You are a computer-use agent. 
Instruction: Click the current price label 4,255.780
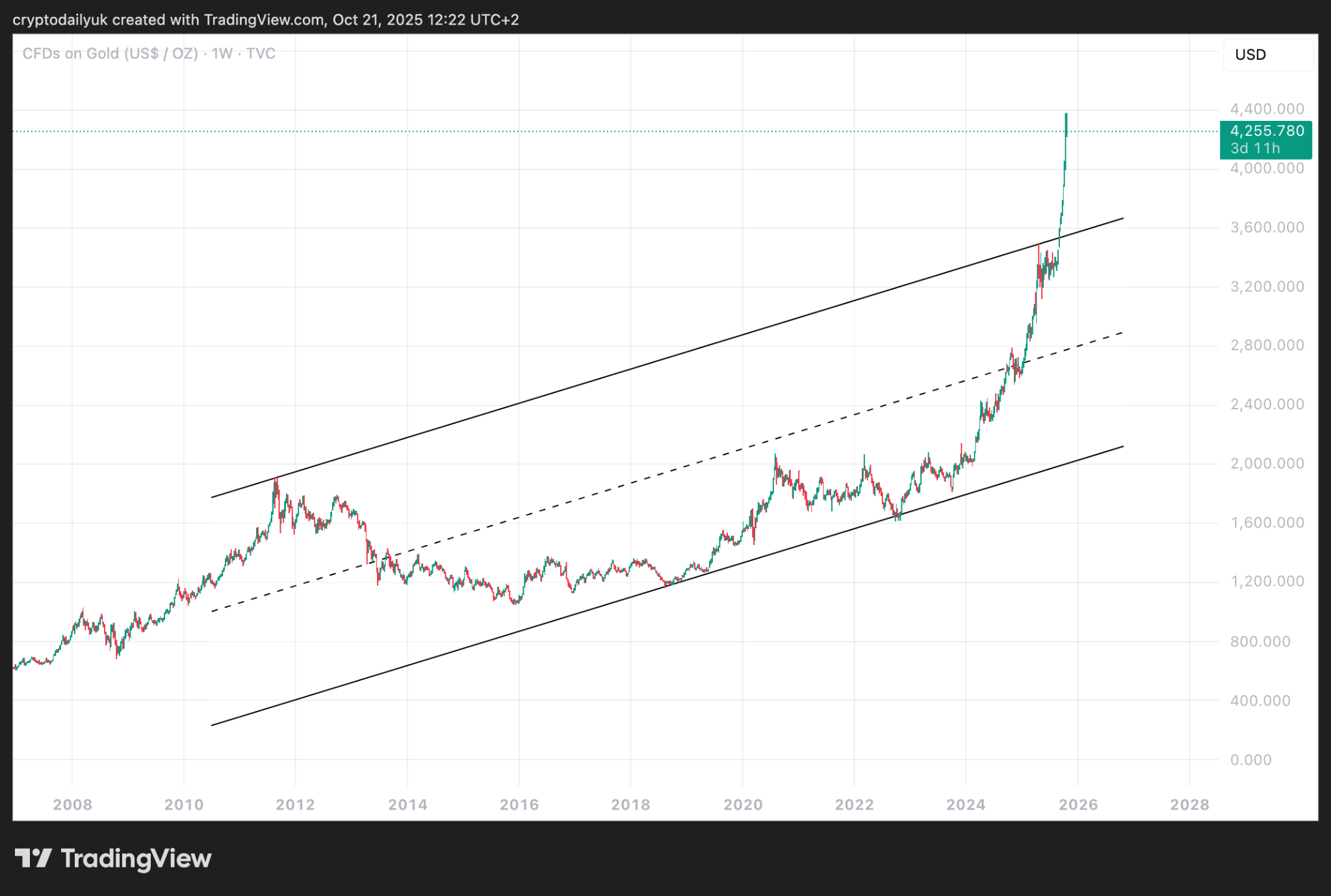point(1266,131)
